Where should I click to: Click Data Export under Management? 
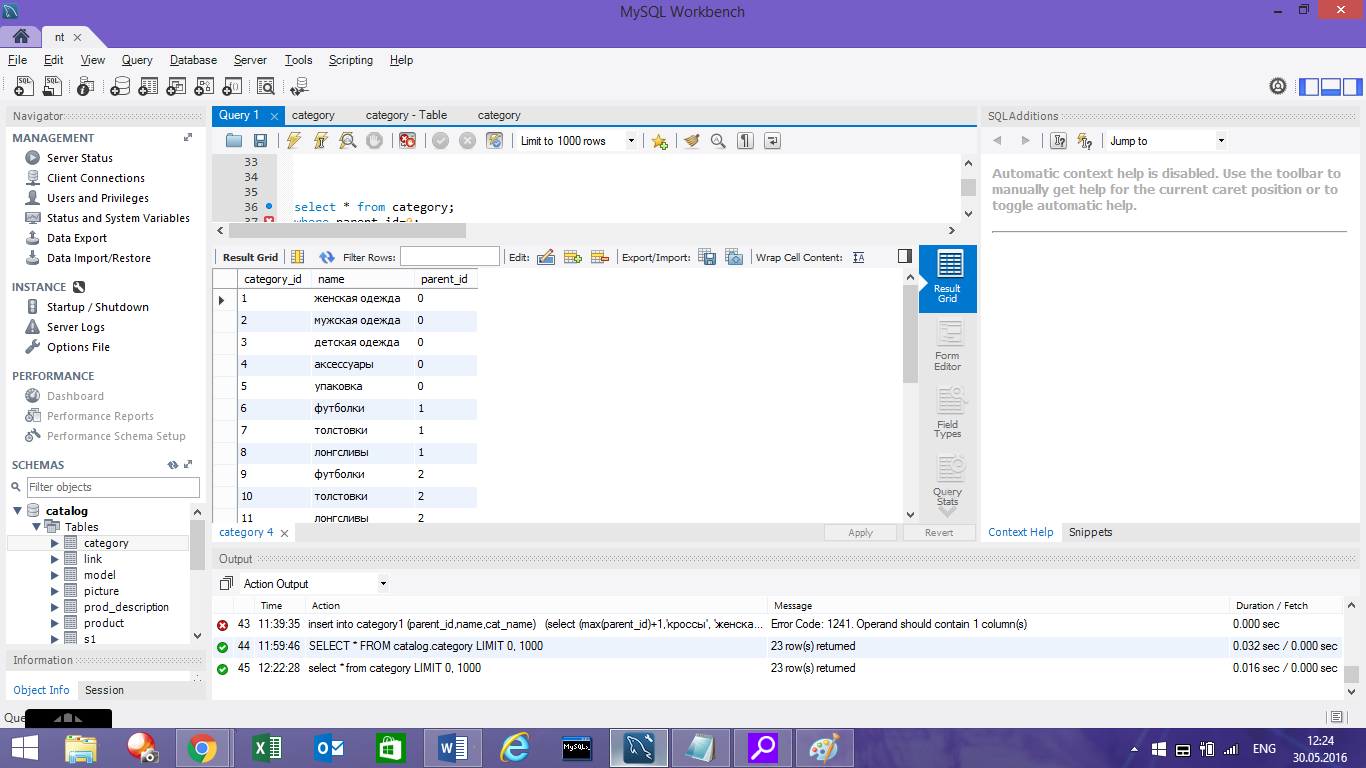76,238
